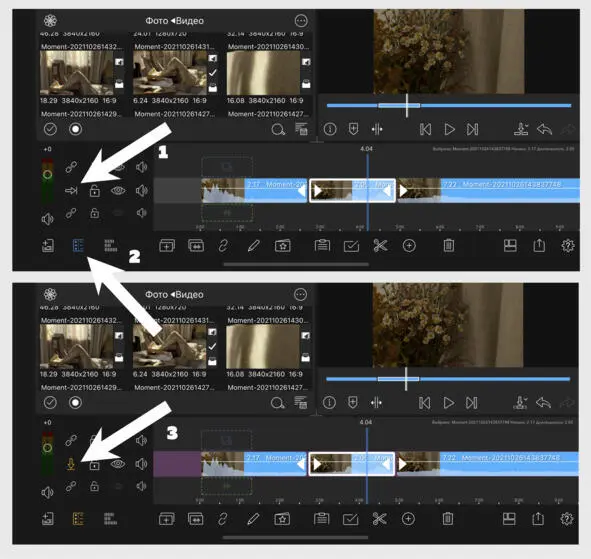Open Фото◂Видео selector in bottom library panel
The image size is (591, 559).
(x=174, y=294)
